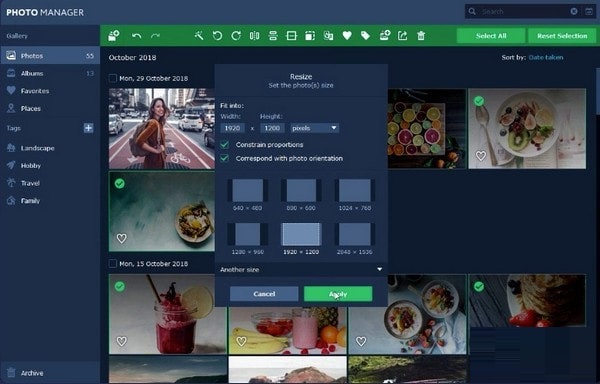Redo the last action

click(x=155, y=36)
